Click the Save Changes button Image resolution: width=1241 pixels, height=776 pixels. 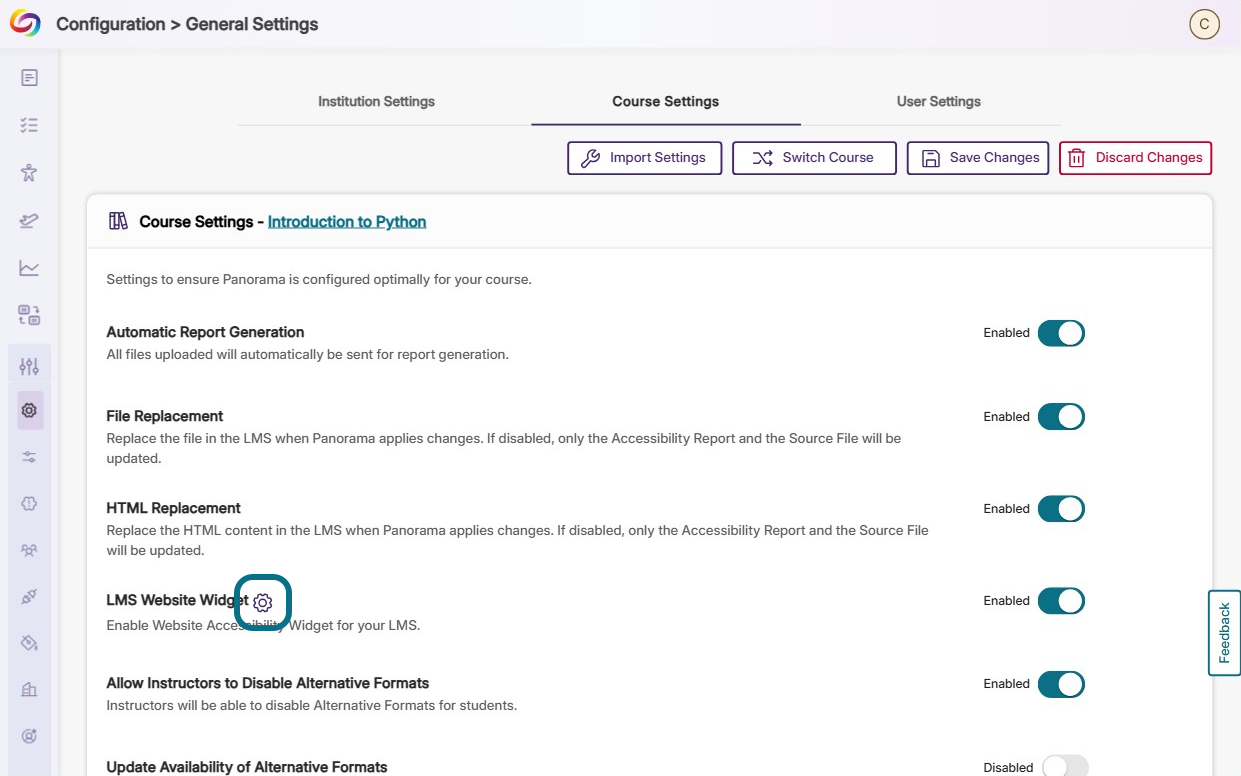978,158
